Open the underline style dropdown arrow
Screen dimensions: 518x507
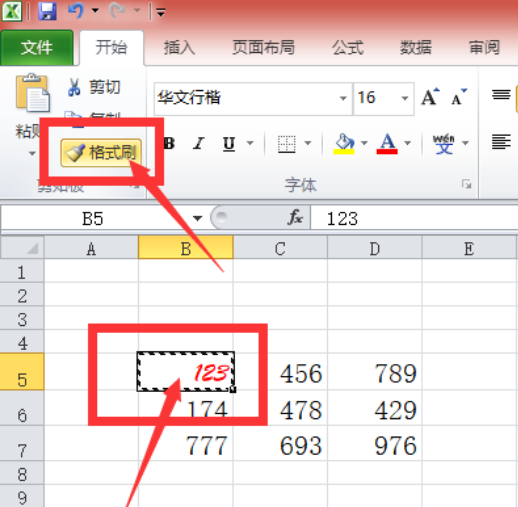point(250,143)
